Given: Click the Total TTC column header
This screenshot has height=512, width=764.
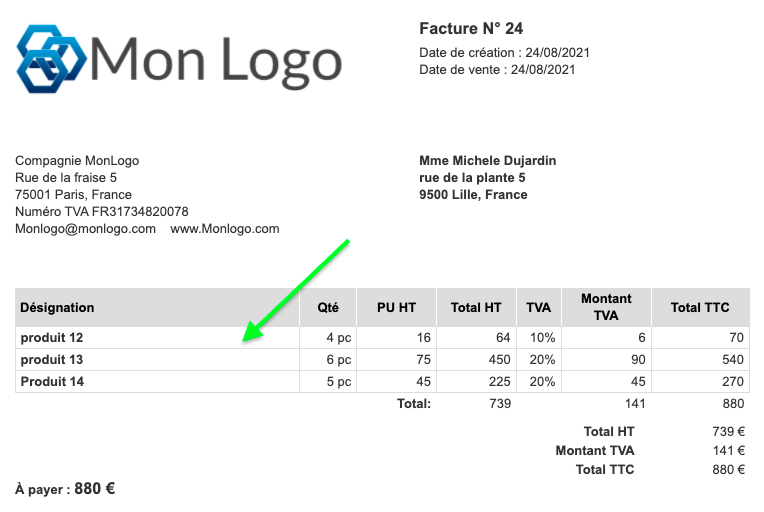Looking at the screenshot, I should point(700,308).
